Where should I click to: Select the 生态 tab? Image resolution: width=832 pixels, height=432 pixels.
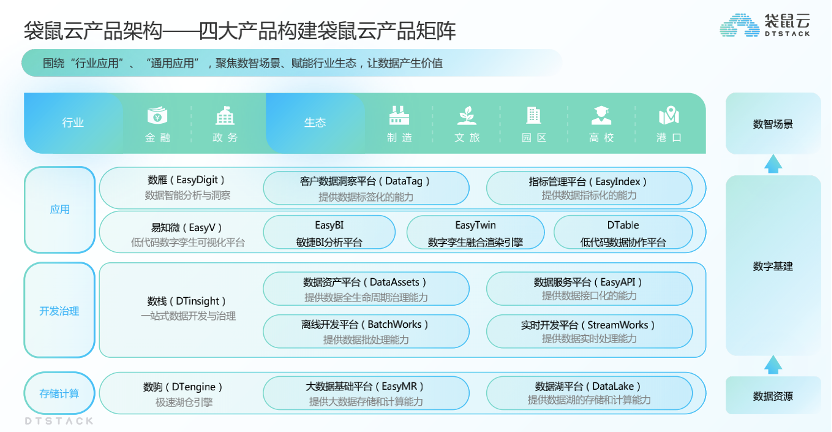coord(315,123)
